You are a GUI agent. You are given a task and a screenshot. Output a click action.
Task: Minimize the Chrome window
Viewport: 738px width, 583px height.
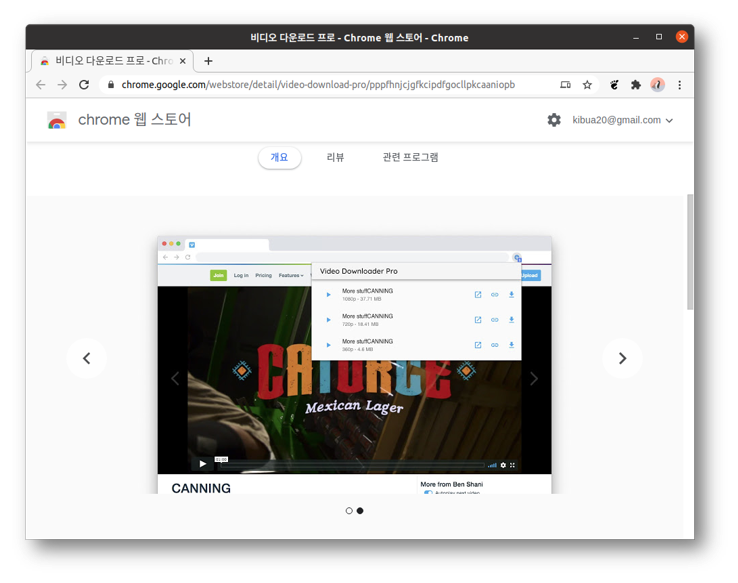click(x=636, y=37)
